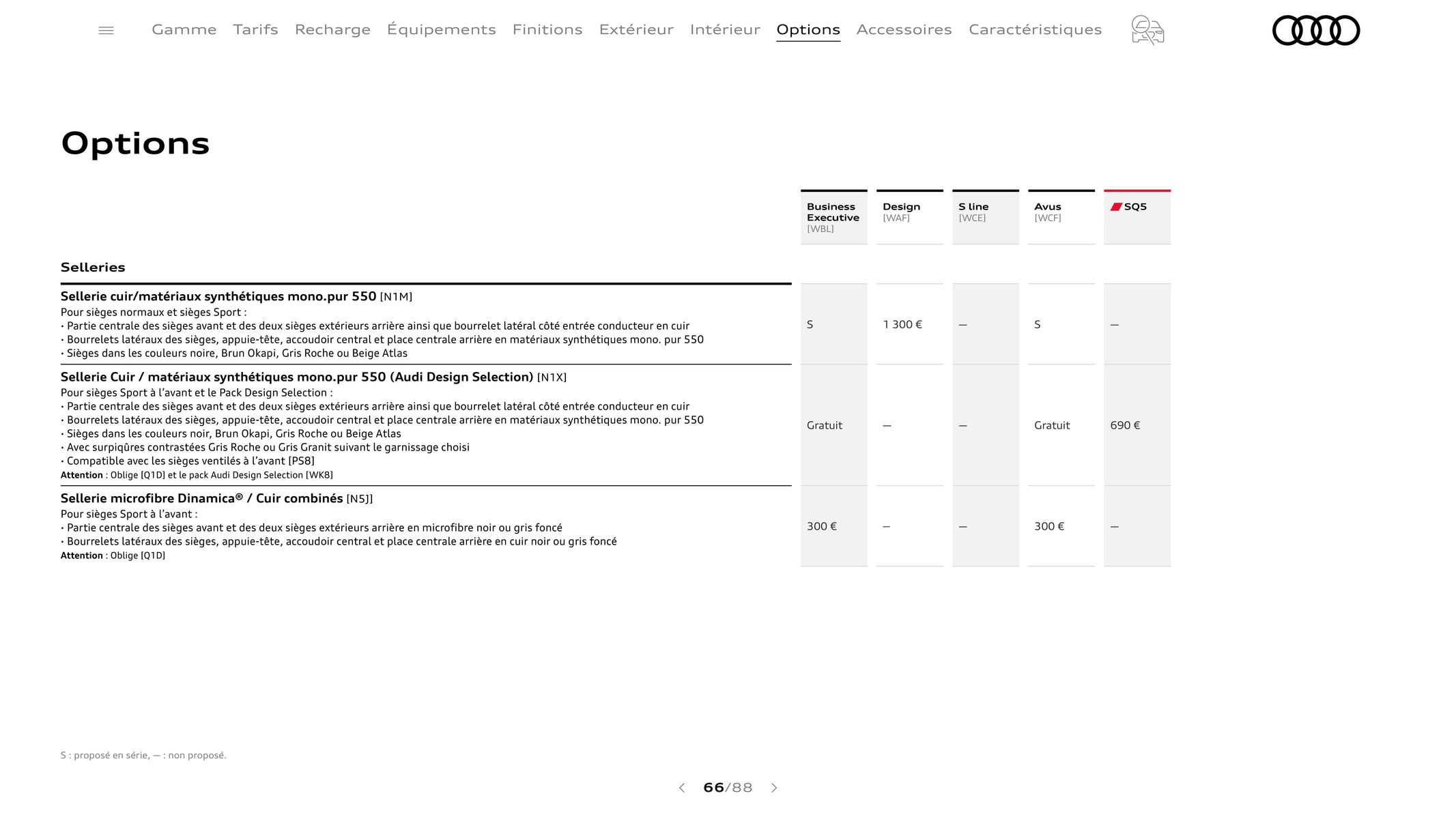Open the Accessoires tab
The height and width of the screenshot is (819, 1456).
[904, 29]
